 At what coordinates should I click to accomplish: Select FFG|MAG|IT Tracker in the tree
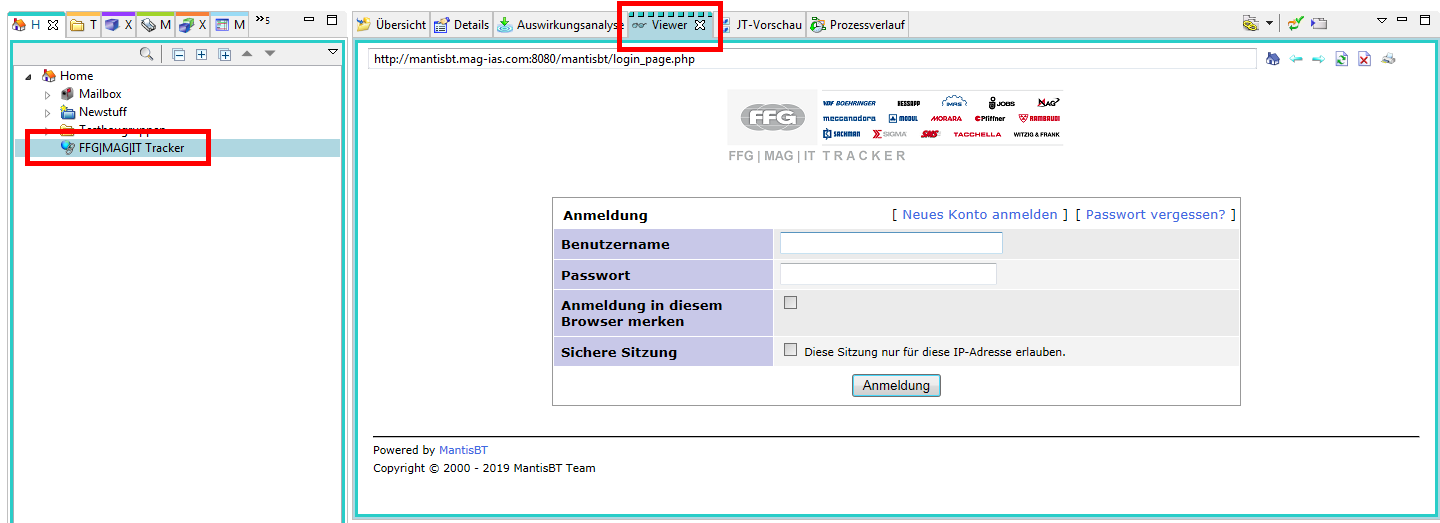pos(131,148)
